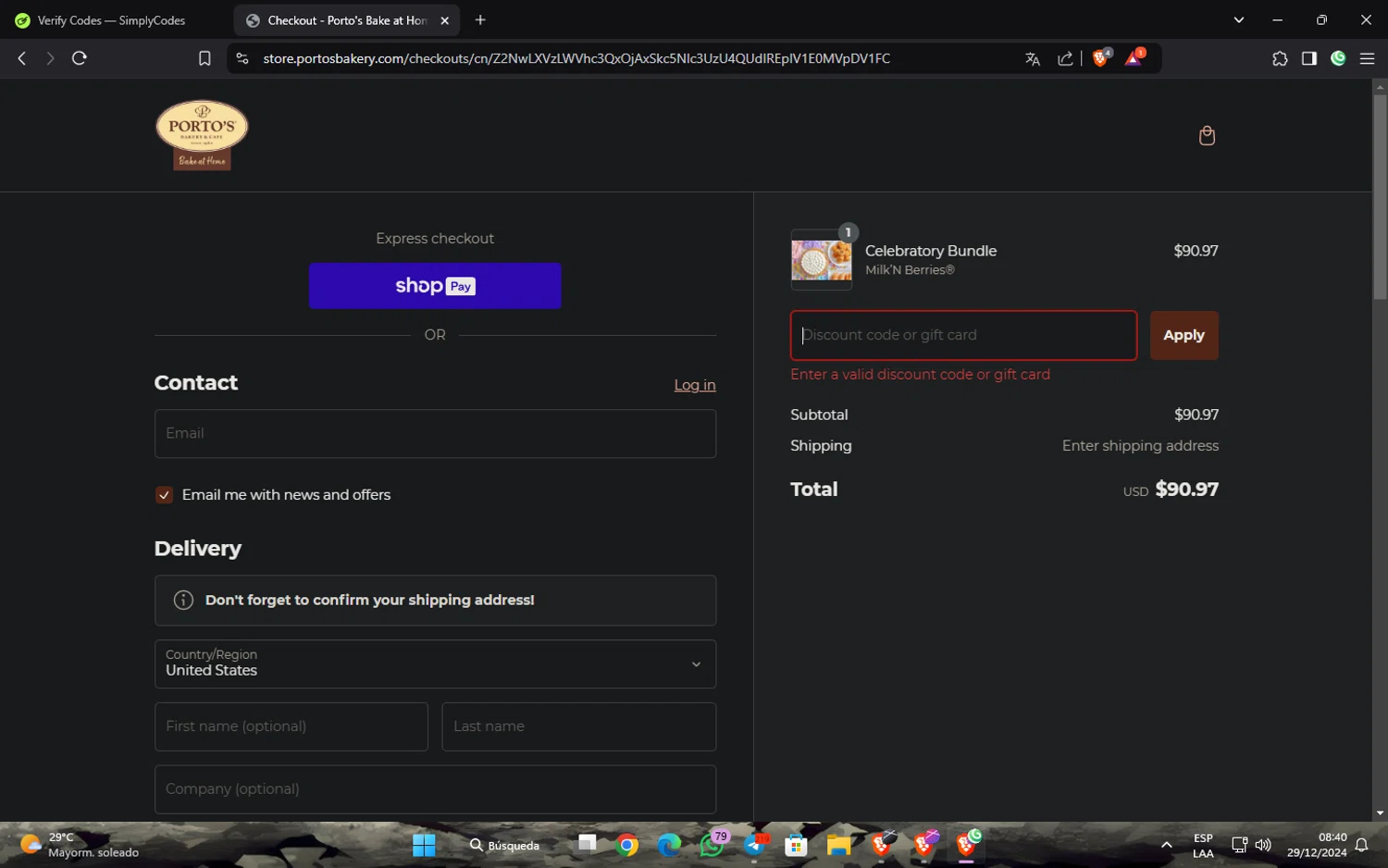Open the Brave Rewards triangle icon

pos(1134,58)
